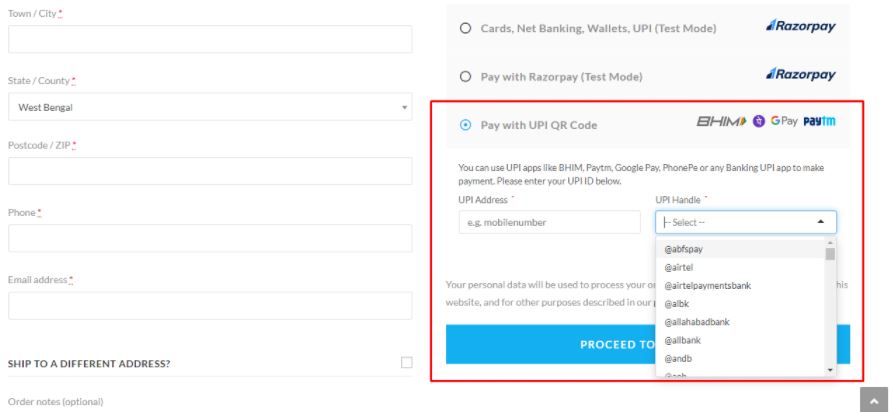Image resolution: width=890 pixels, height=412 pixels.
Task: Click Razorpay logo beside Cards, Net Banking option
Action: point(800,26)
